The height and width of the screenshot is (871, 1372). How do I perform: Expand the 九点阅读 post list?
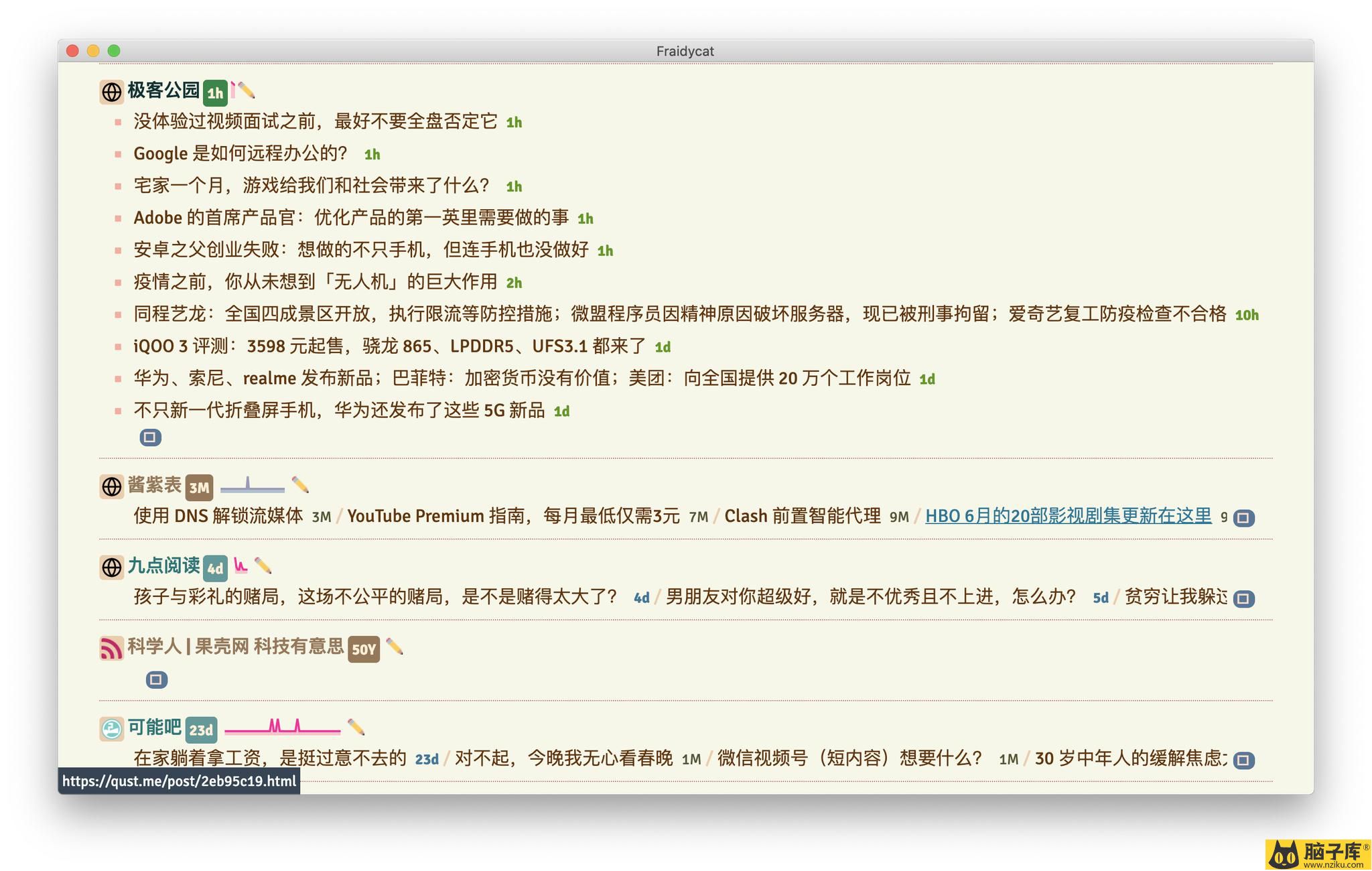click(x=1244, y=598)
